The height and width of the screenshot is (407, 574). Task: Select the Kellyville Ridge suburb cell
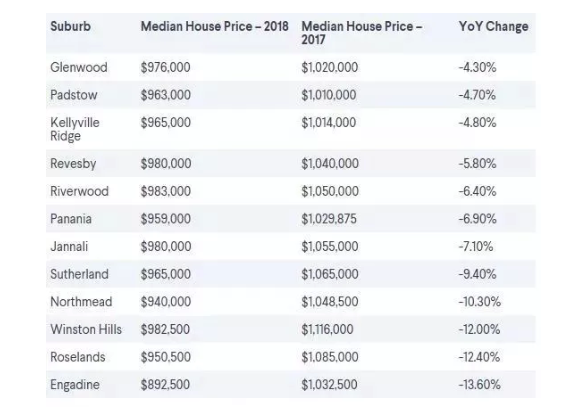click(x=75, y=129)
